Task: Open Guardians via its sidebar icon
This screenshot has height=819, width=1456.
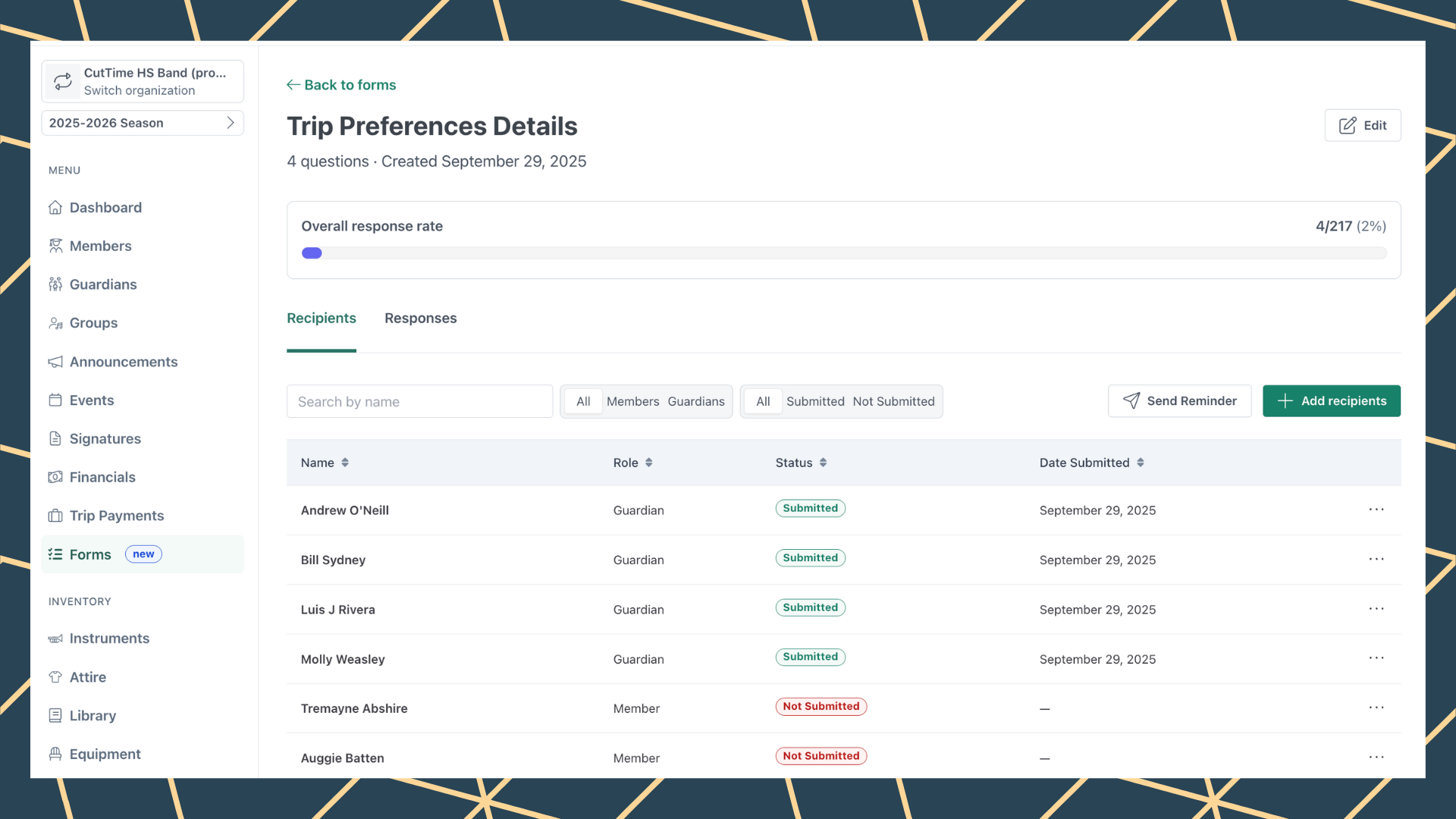Action: point(55,284)
